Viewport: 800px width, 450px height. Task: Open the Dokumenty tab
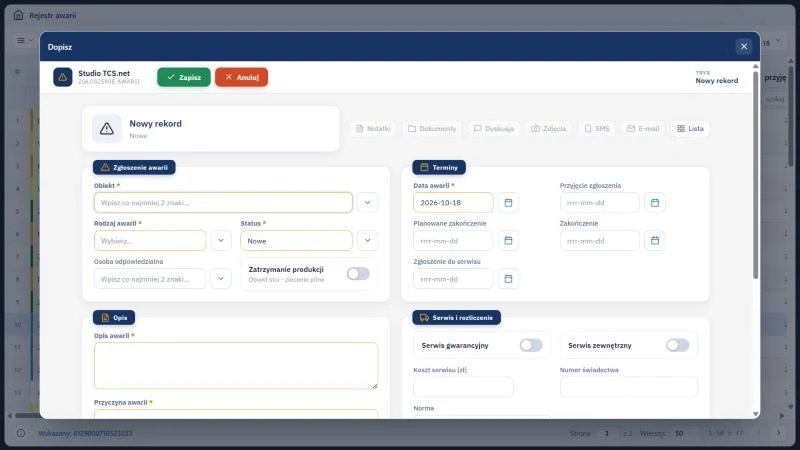(432, 129)
